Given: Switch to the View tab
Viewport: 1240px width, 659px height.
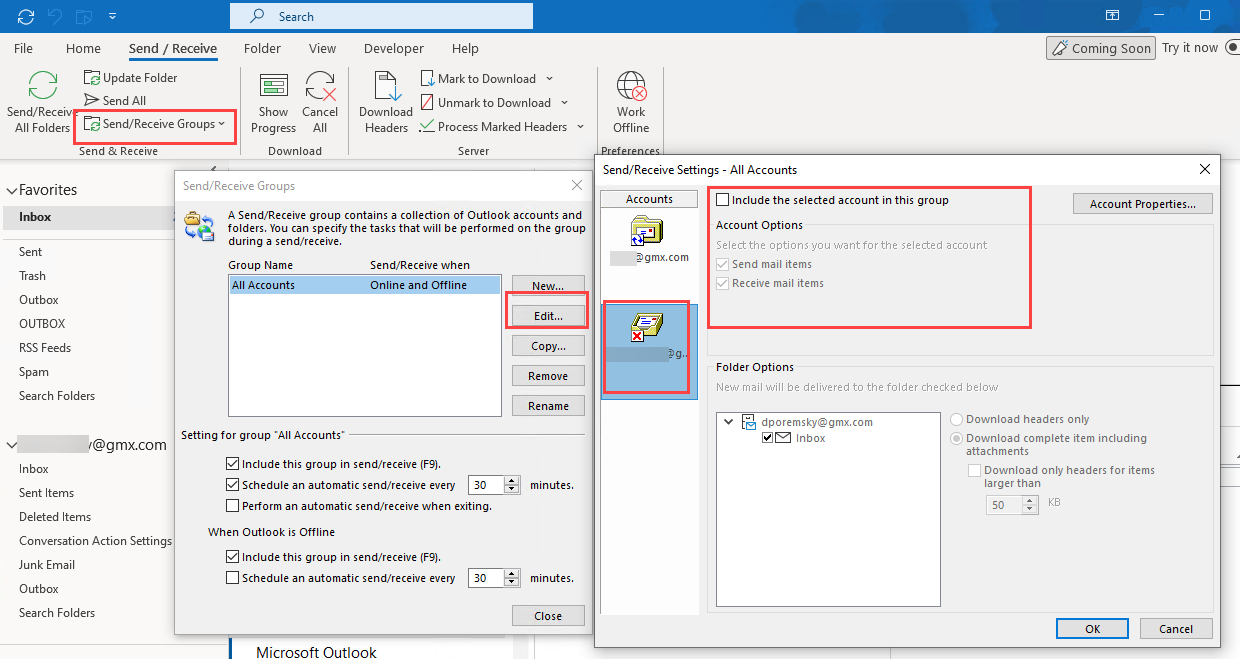Looking at the screenshot, I should (x=322, y=48).
